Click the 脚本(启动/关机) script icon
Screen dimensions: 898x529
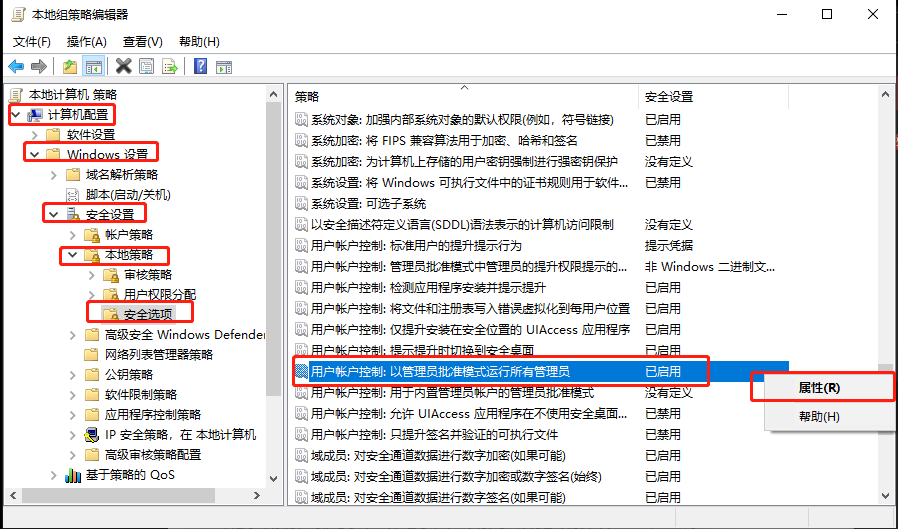click(x=73, y=195)
